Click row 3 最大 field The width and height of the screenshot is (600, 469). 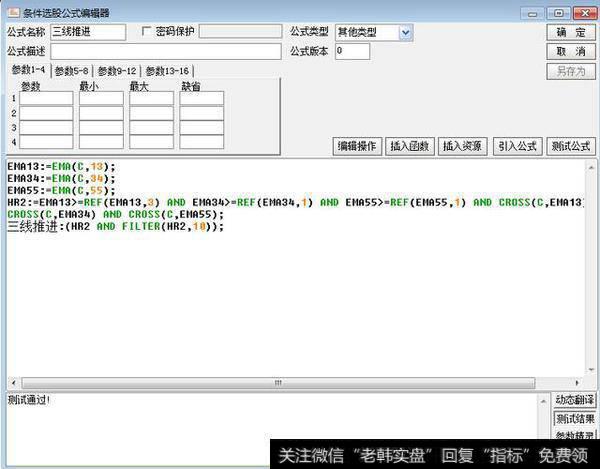coord(152,128)
